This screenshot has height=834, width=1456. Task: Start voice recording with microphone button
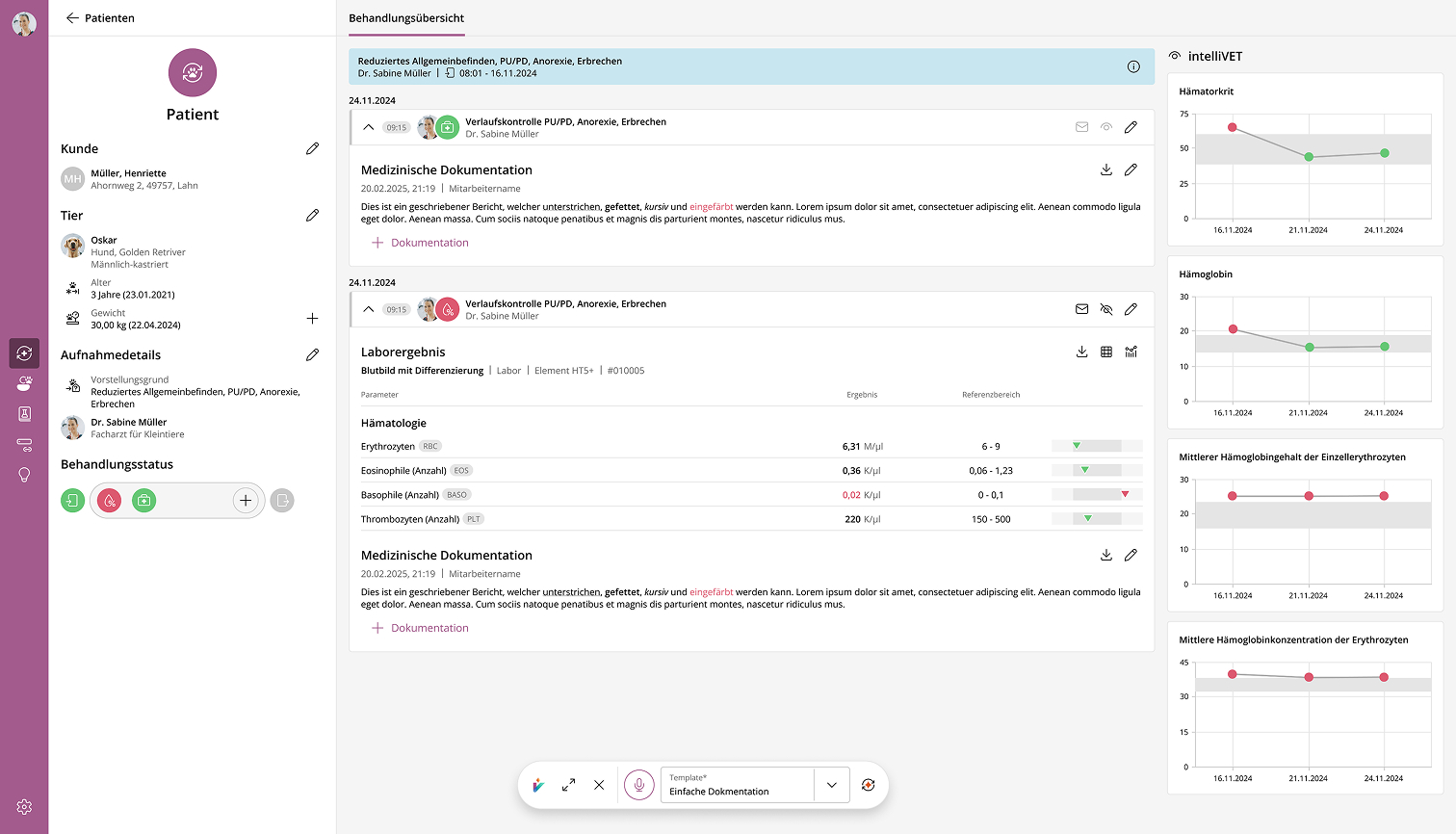click(639, 785)
